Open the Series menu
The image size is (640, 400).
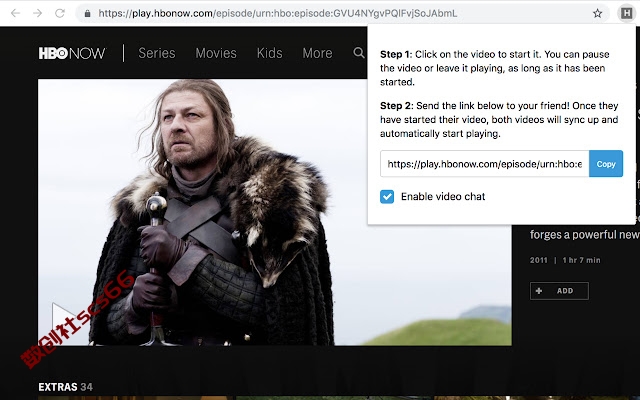coord(157,53)
